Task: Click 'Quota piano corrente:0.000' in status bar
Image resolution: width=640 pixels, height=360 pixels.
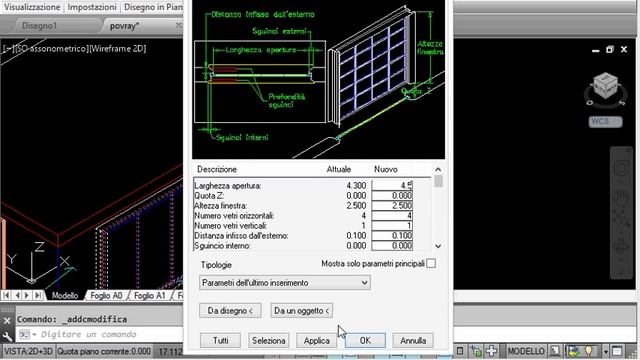Action: [104, 351]
